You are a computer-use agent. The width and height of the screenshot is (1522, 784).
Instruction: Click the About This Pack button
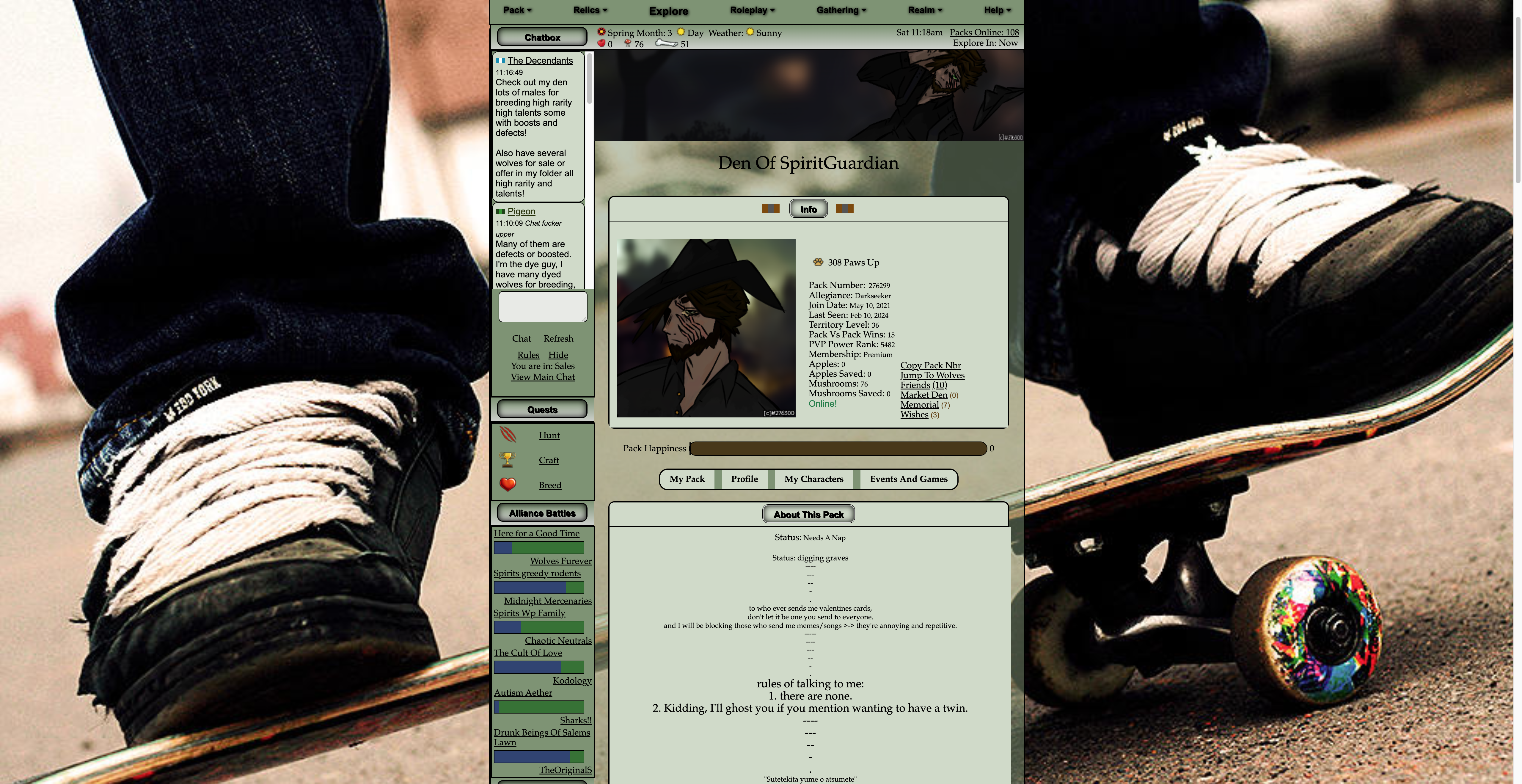[x=808, y=515]
